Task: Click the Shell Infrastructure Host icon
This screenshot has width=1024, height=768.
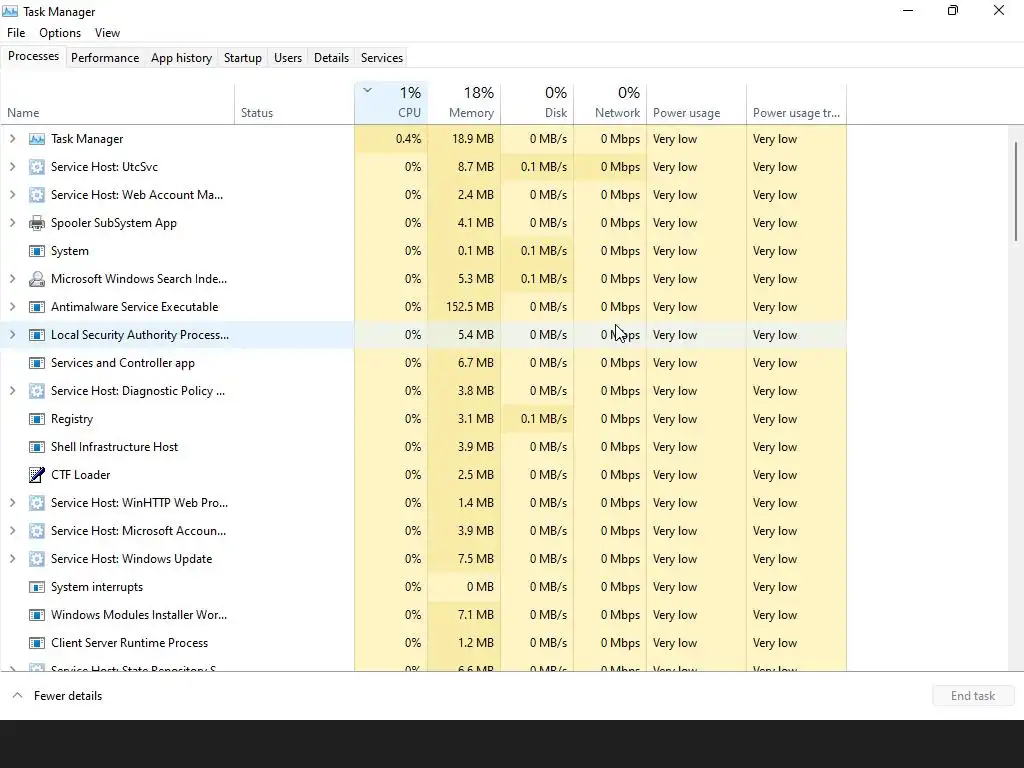Action: coord(37,447)
